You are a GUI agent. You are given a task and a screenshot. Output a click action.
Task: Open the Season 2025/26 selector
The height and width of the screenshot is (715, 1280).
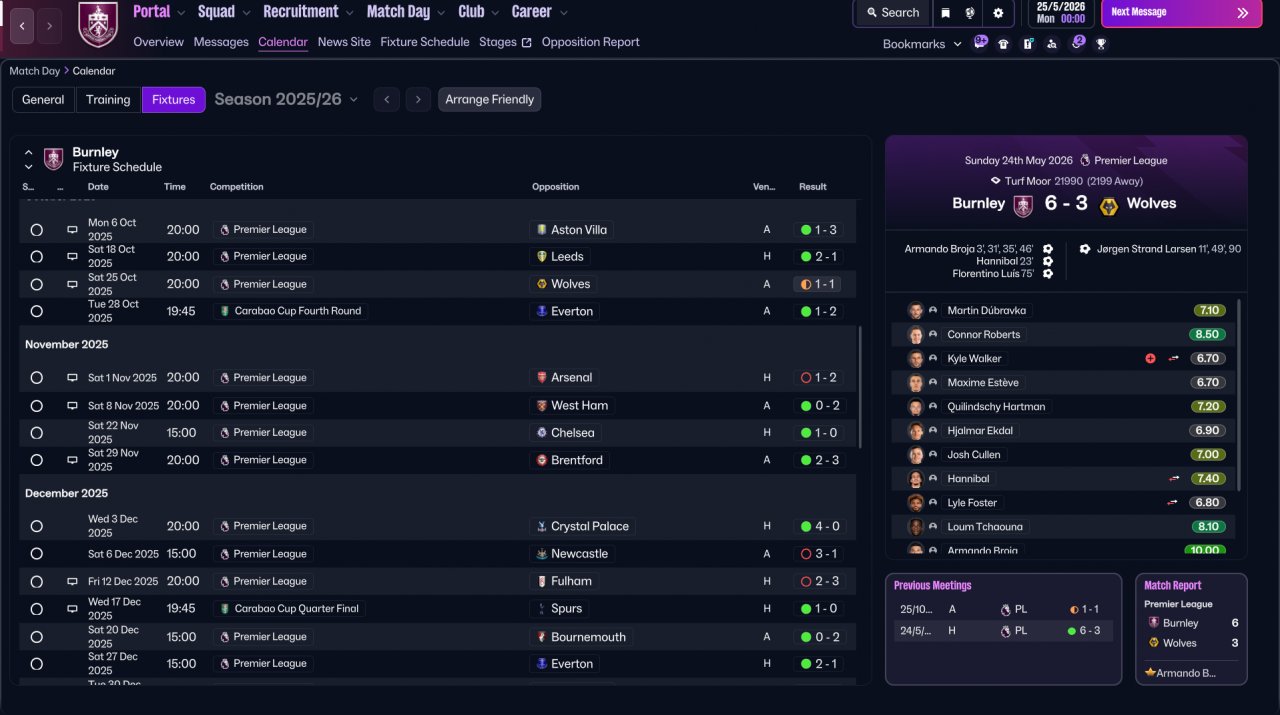[286, 99]
